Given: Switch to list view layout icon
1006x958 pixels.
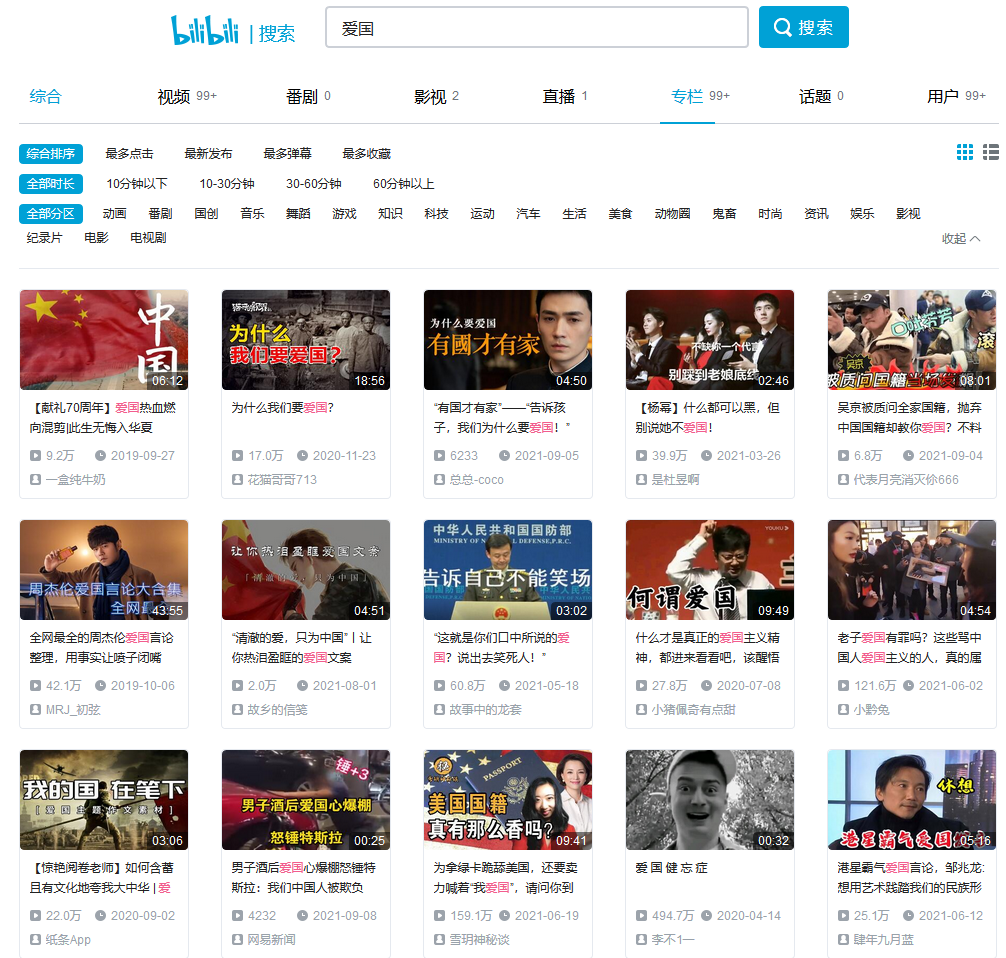Looking at the screenshot, I should [x=991, y=152].
